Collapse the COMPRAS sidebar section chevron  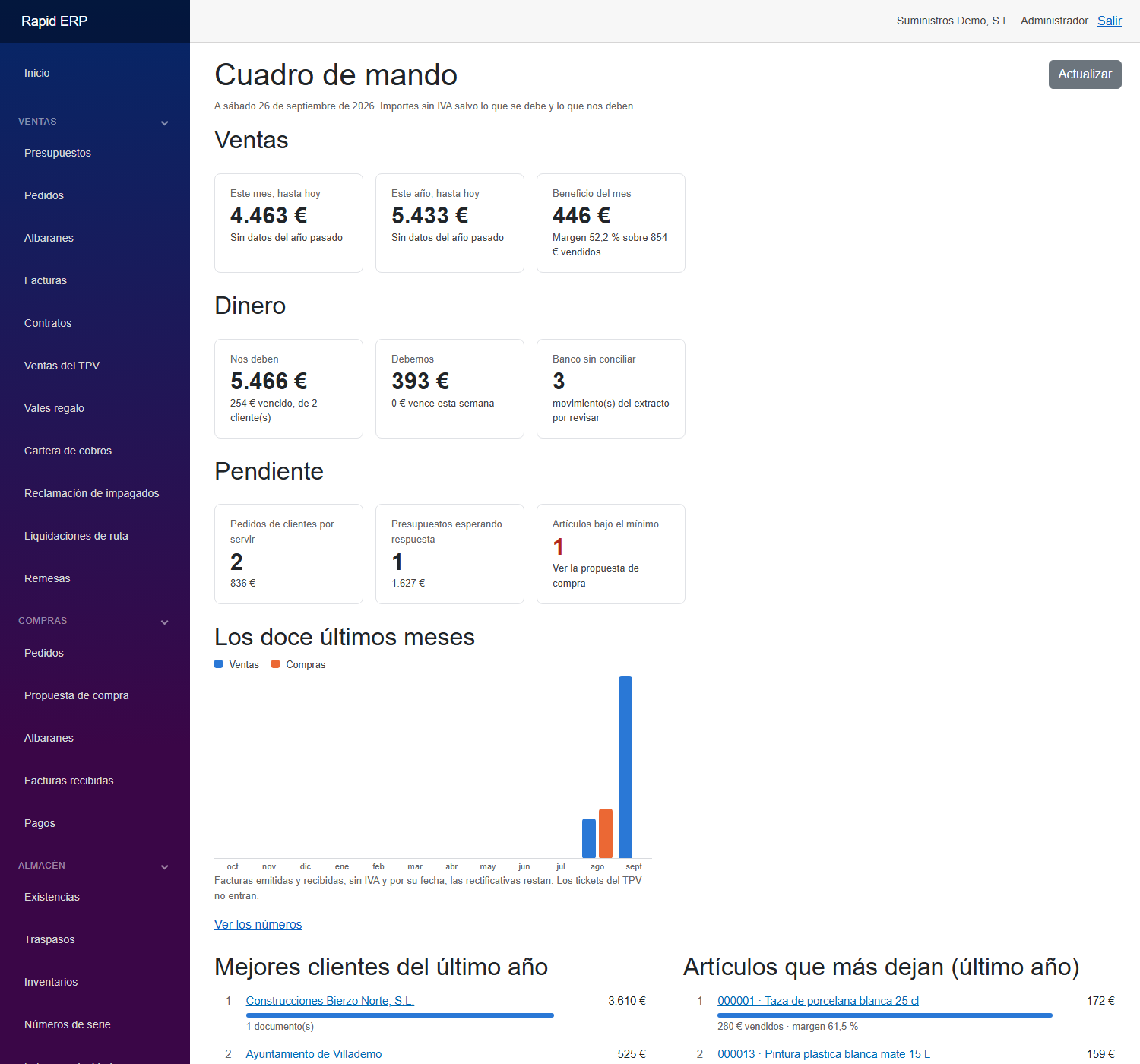click(x=164, y=622)
